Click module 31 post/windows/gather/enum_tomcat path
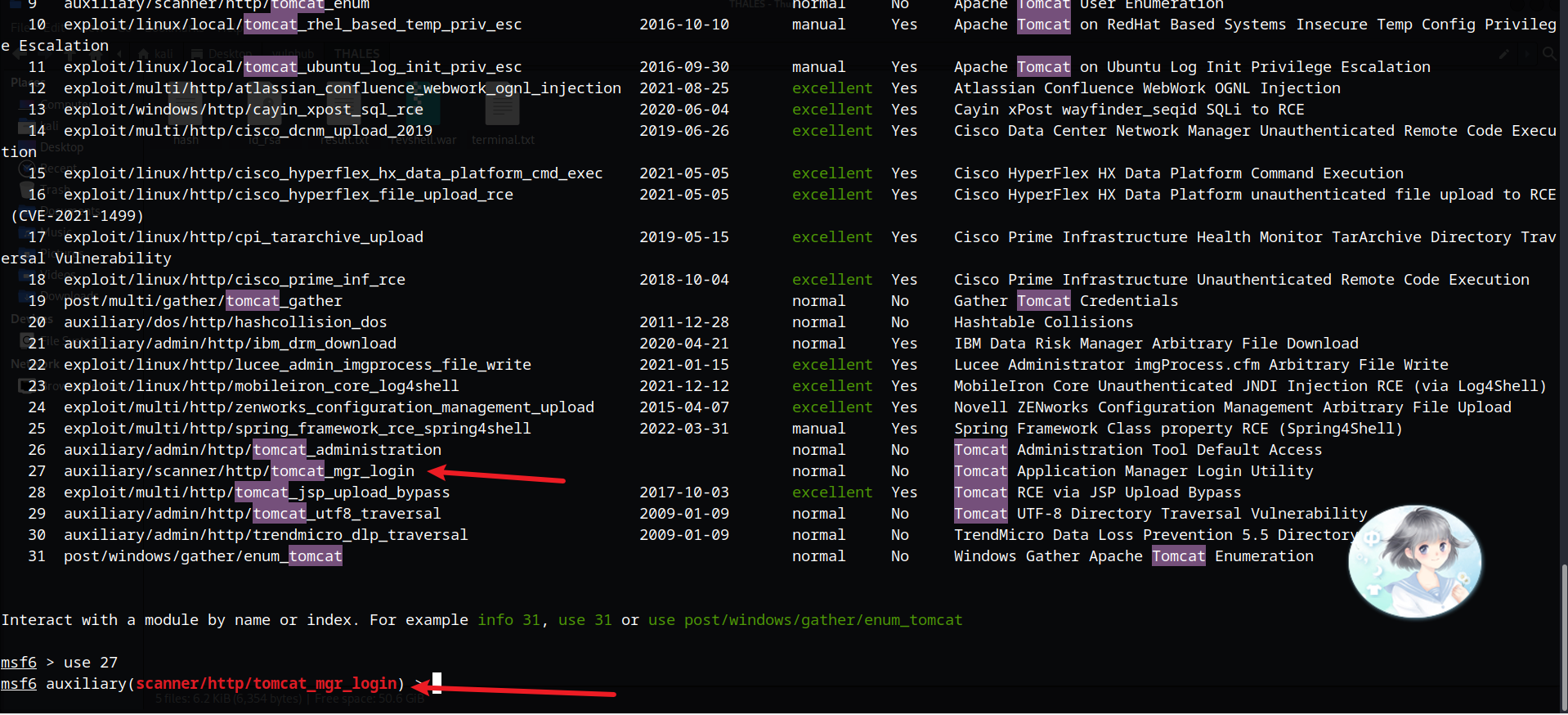This screenshot has width=1568, height=715. coord(203,556)
